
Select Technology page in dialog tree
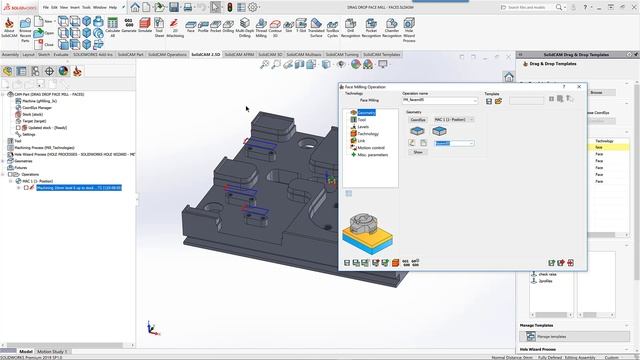[368, 134]
